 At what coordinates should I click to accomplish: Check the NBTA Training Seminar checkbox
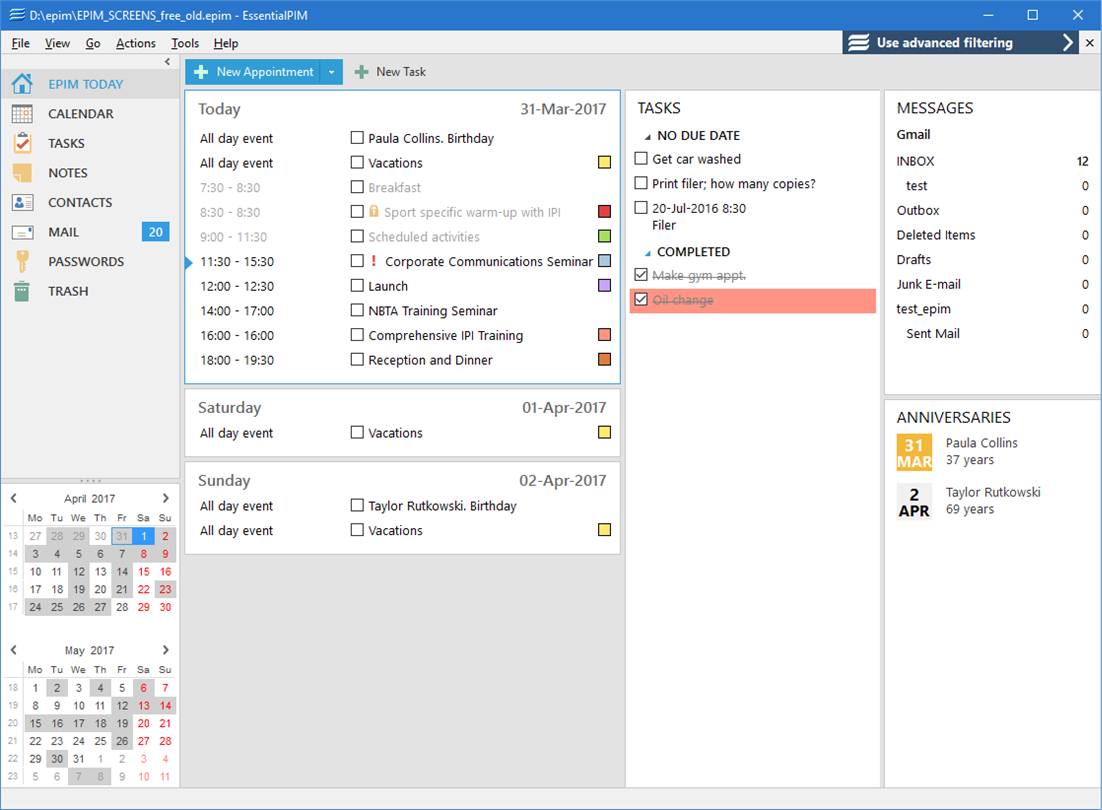[357, 310]
